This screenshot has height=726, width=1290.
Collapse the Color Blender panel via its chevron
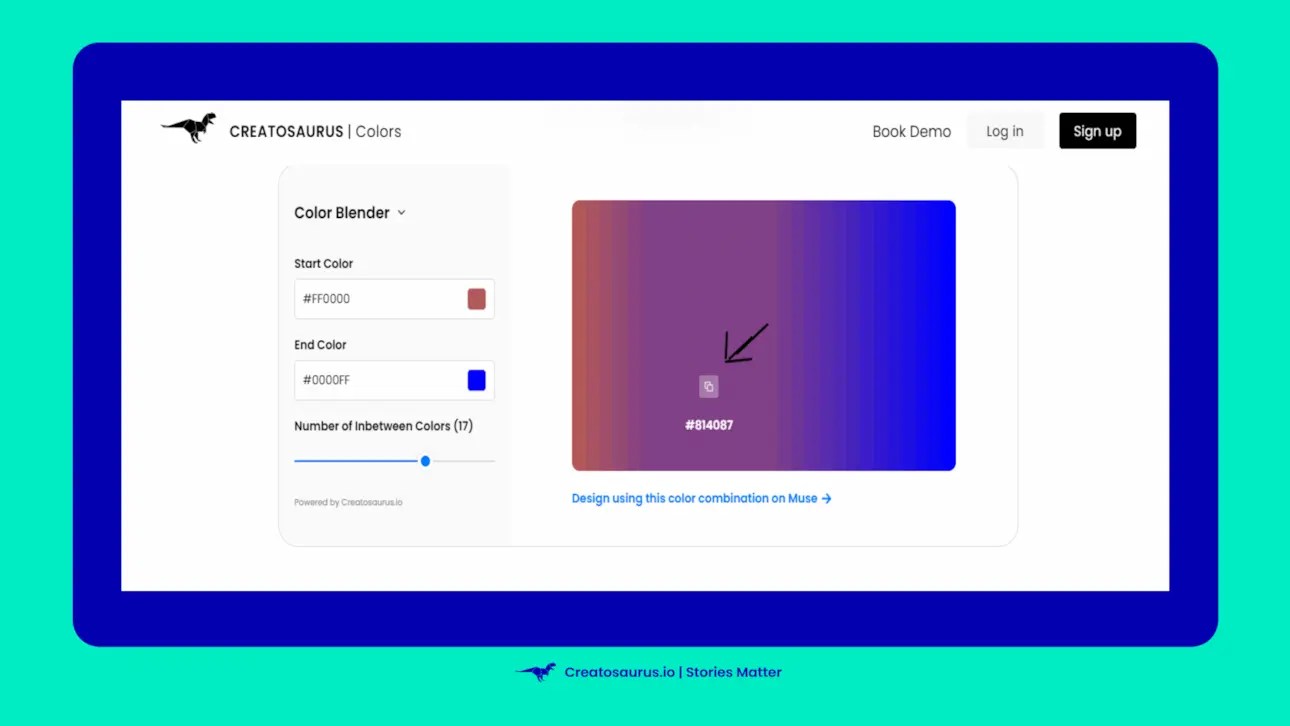[401, 212]
